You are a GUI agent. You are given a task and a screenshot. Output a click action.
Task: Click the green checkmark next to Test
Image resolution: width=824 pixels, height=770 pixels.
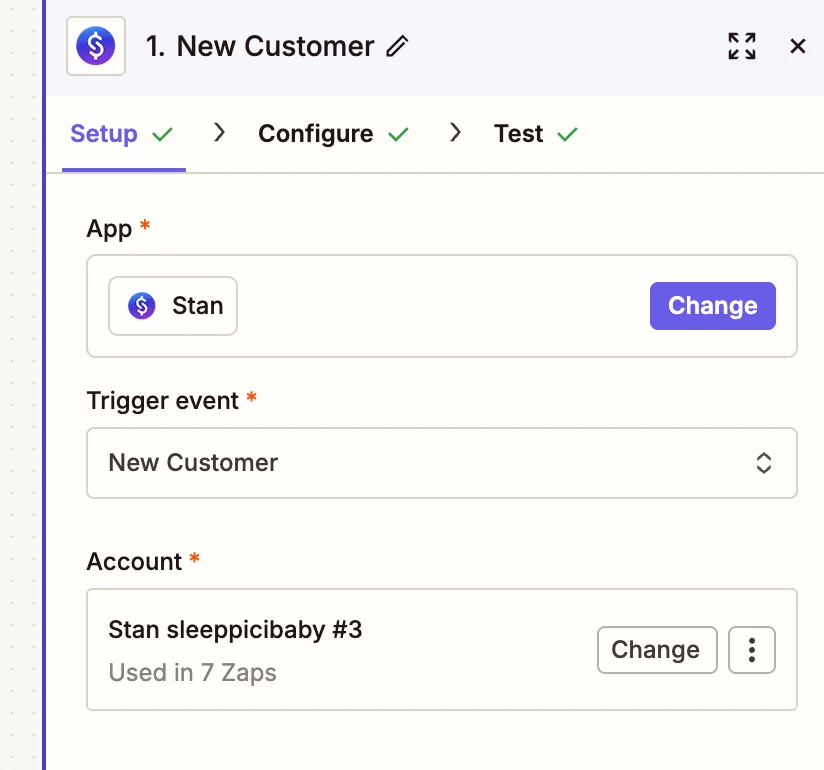coord(567,134)
